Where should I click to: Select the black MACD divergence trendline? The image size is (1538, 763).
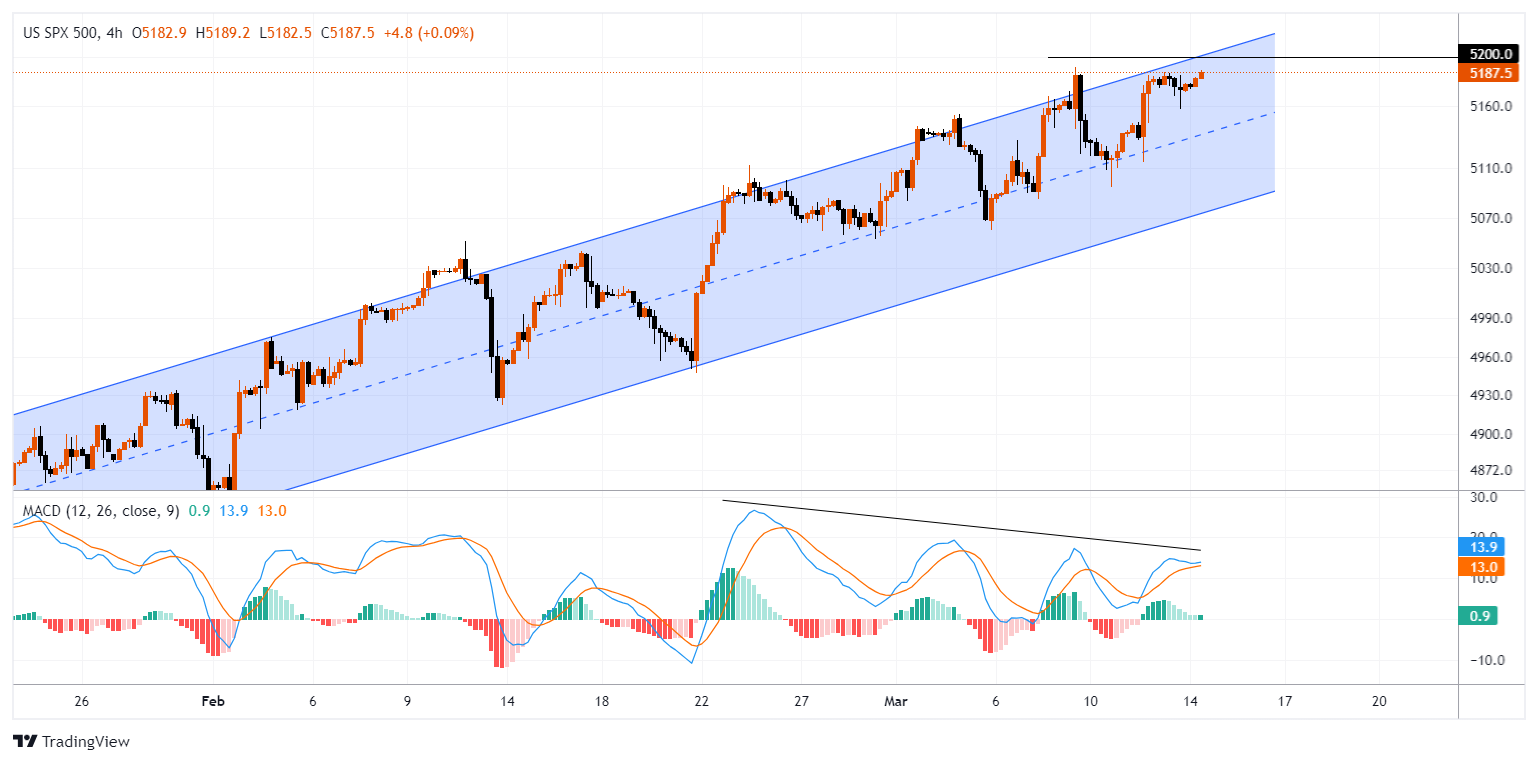[960, 525]
